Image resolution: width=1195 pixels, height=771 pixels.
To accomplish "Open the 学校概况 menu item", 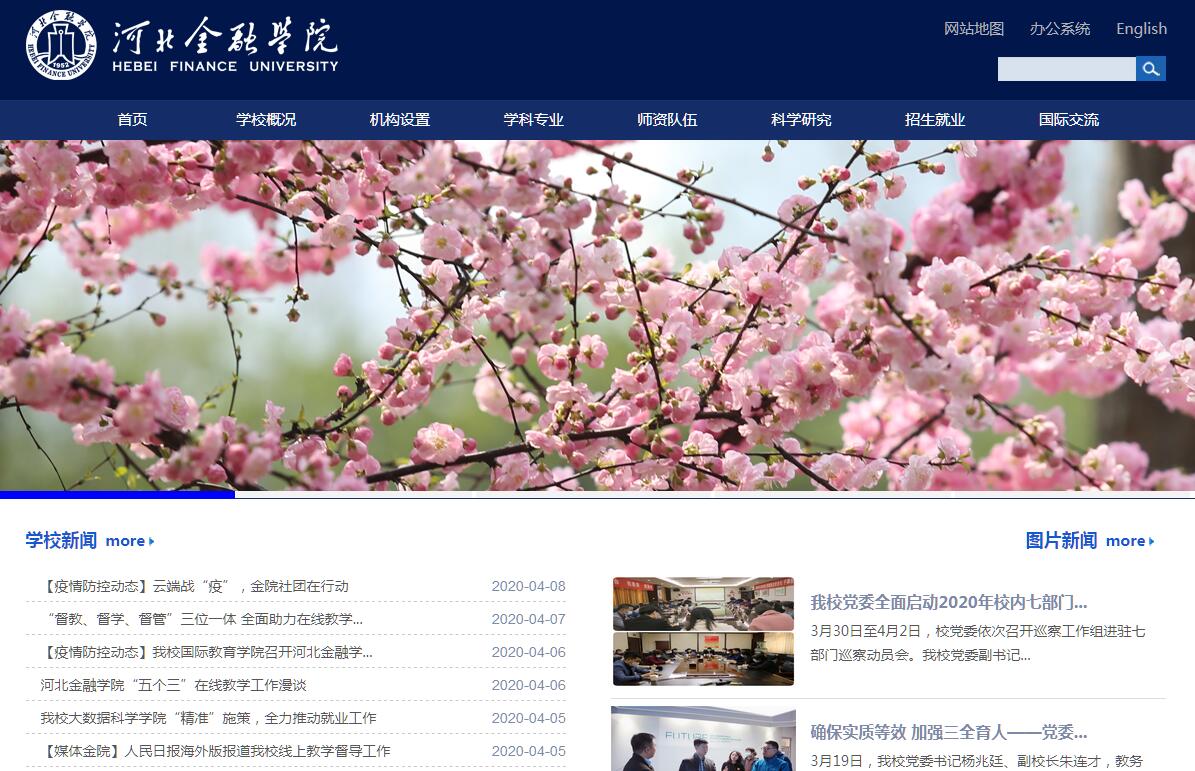I will [266, 120].
